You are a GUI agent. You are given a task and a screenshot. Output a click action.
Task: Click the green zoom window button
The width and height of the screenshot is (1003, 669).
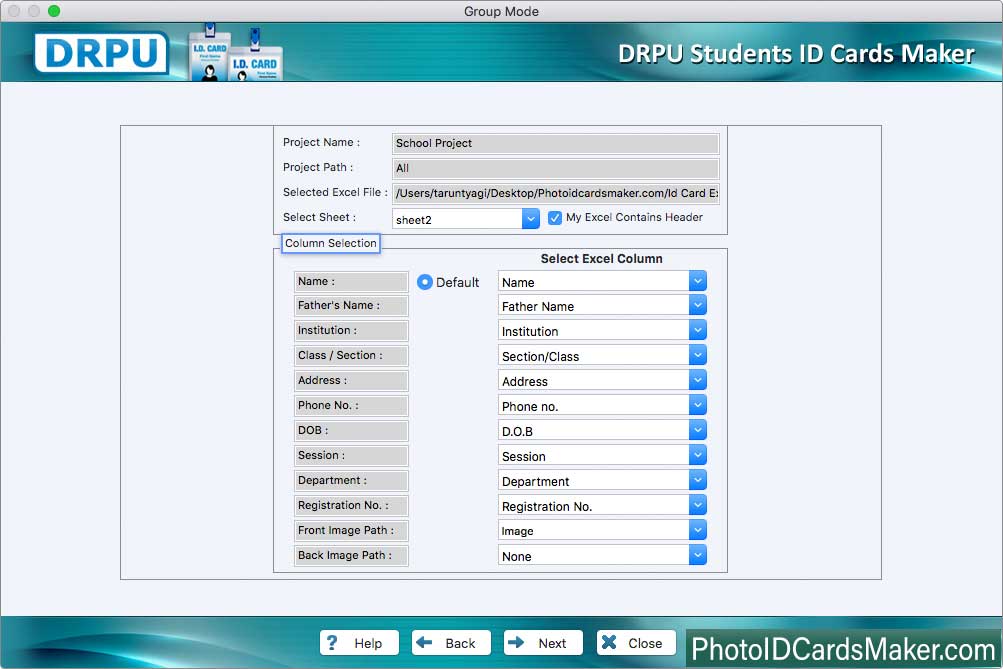pyautogui.click(x=54, y=11)
